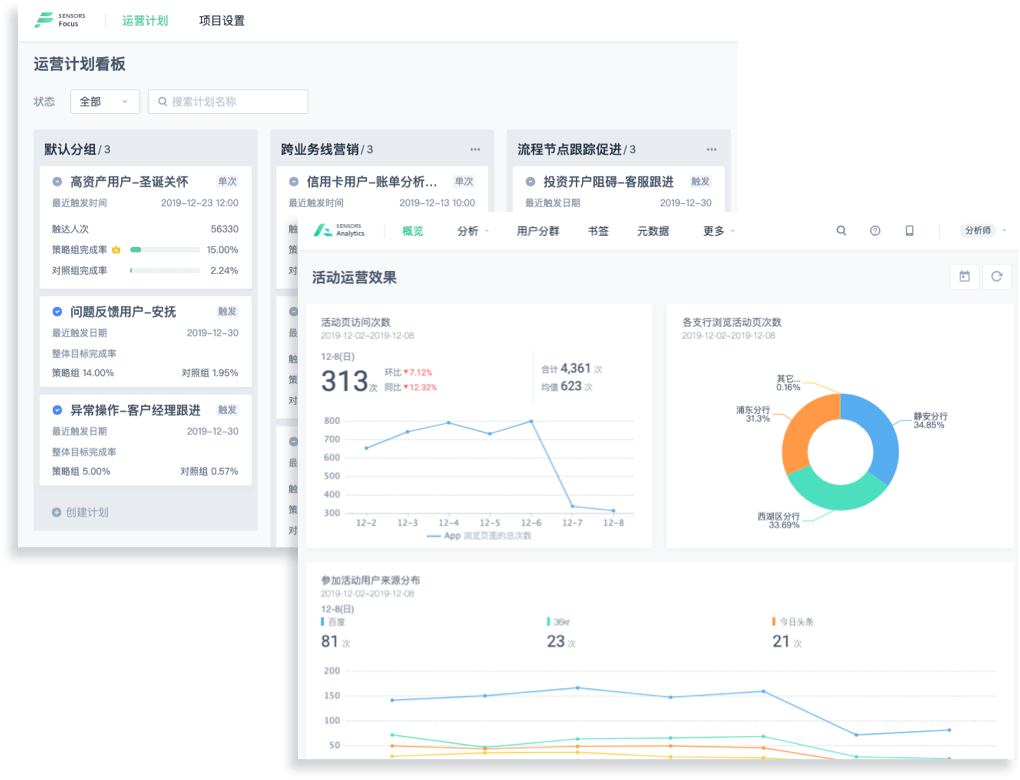Image resolution: width=1020 pixels, height=780 pixels.
Task: Click the mobile device icon
Action: [x=909, y=230]
